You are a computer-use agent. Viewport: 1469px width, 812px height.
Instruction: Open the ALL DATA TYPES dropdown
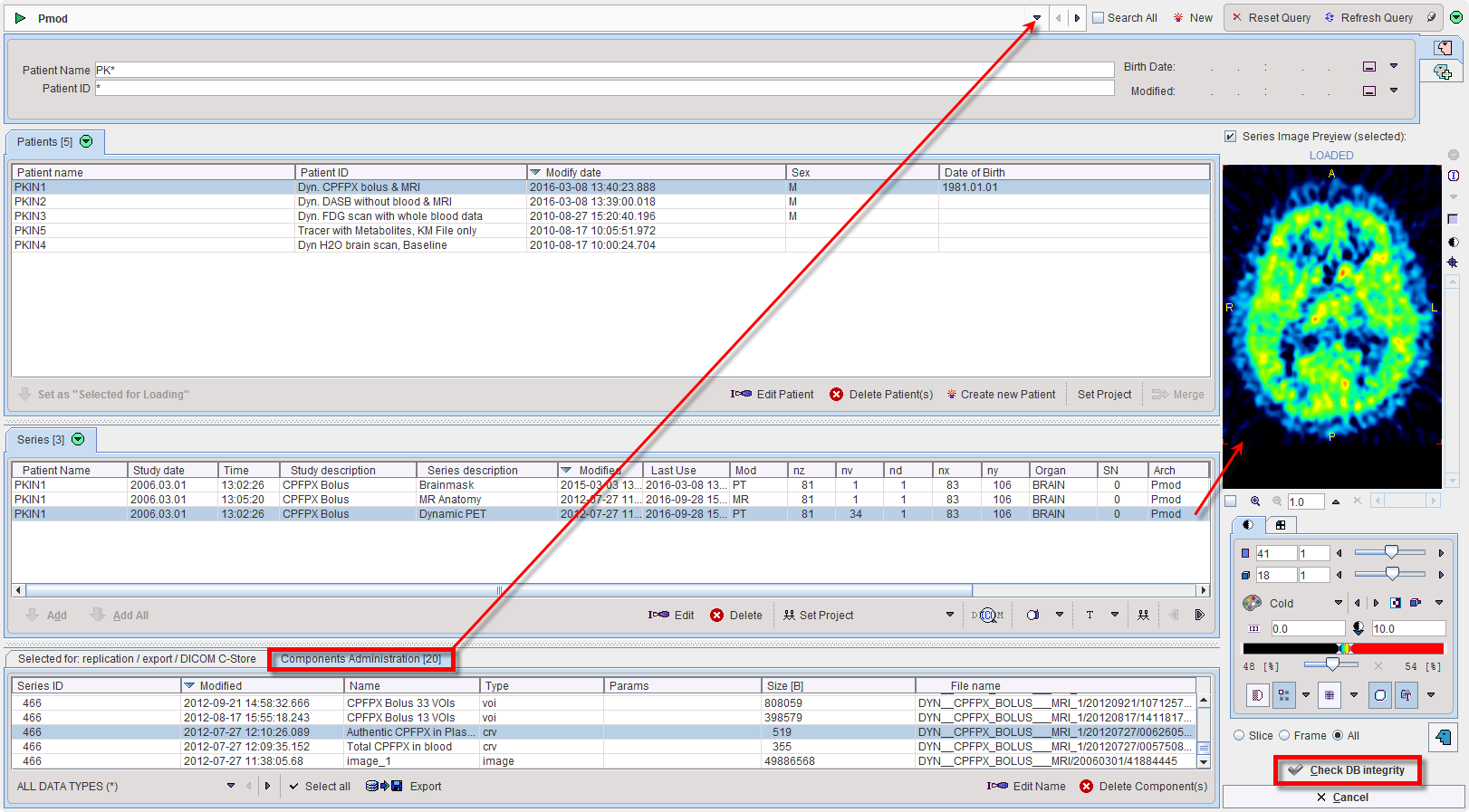point(231,786)
